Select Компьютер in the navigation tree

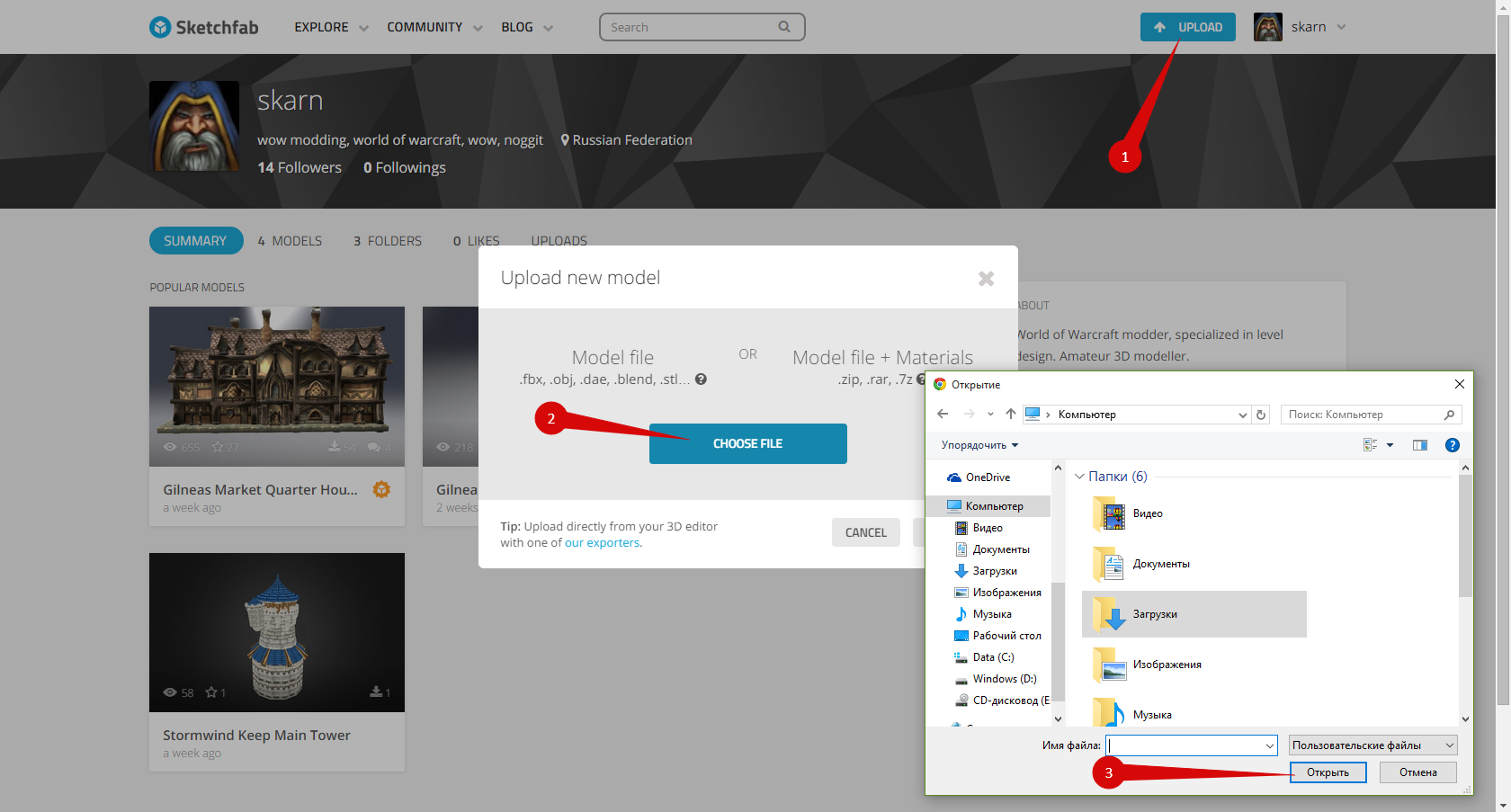coord(993,506)
